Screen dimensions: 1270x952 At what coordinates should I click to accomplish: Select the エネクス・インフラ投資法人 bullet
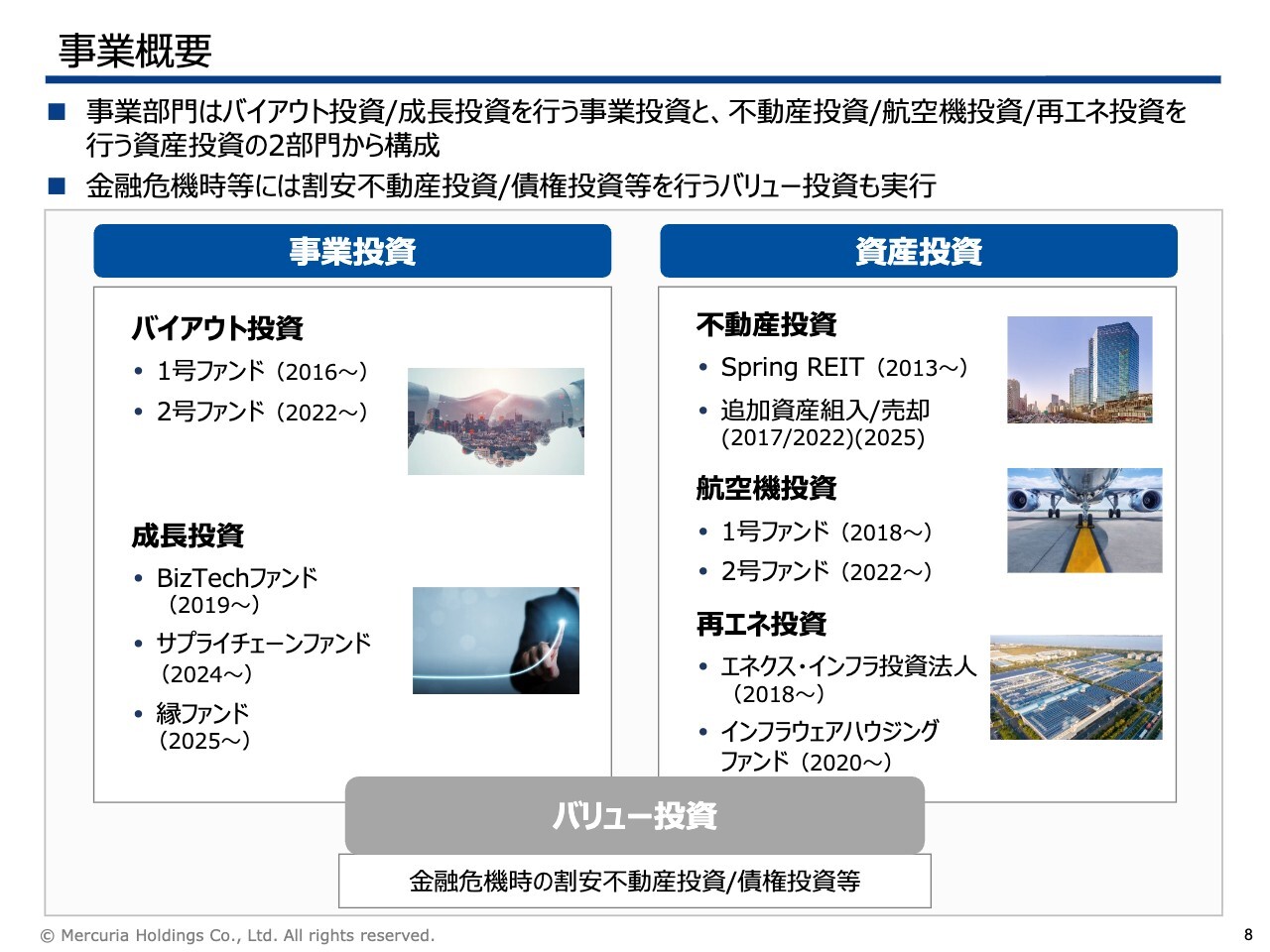coord(848,666)
